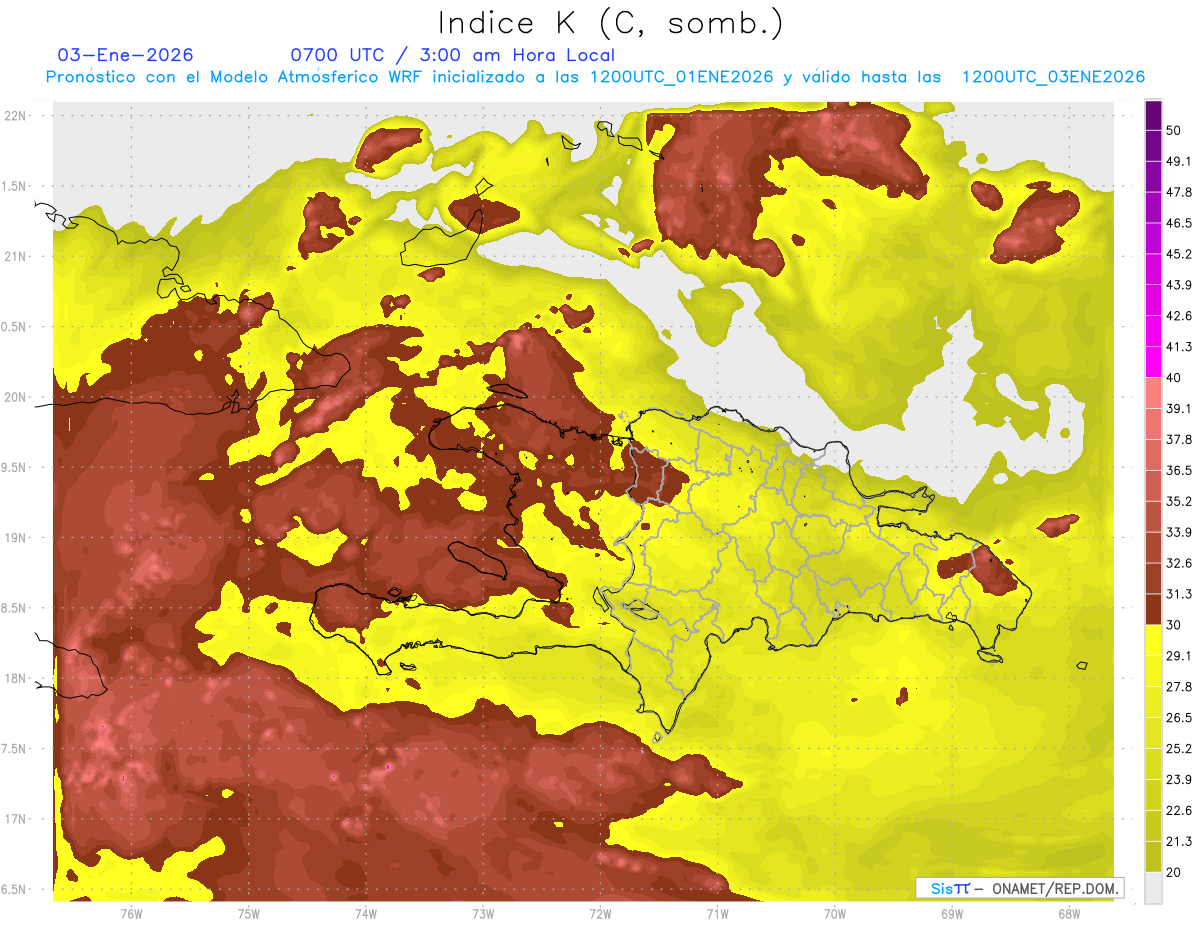Screen dimensions: 1200x927
Task: Click the 22N latitude axis label
Action: [16, 115]
